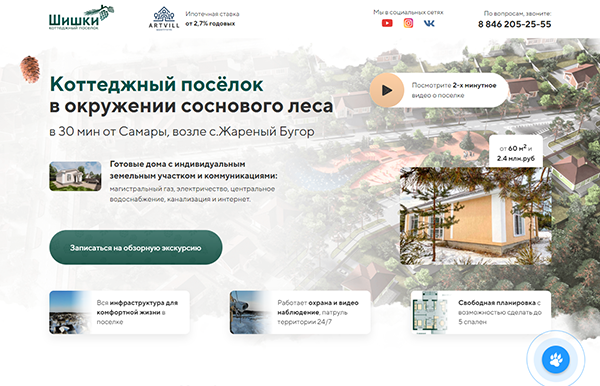This screenshot has height=386, width=600.
Task: Open the YouTube social link icon
Action: click(x=387, y=23)
